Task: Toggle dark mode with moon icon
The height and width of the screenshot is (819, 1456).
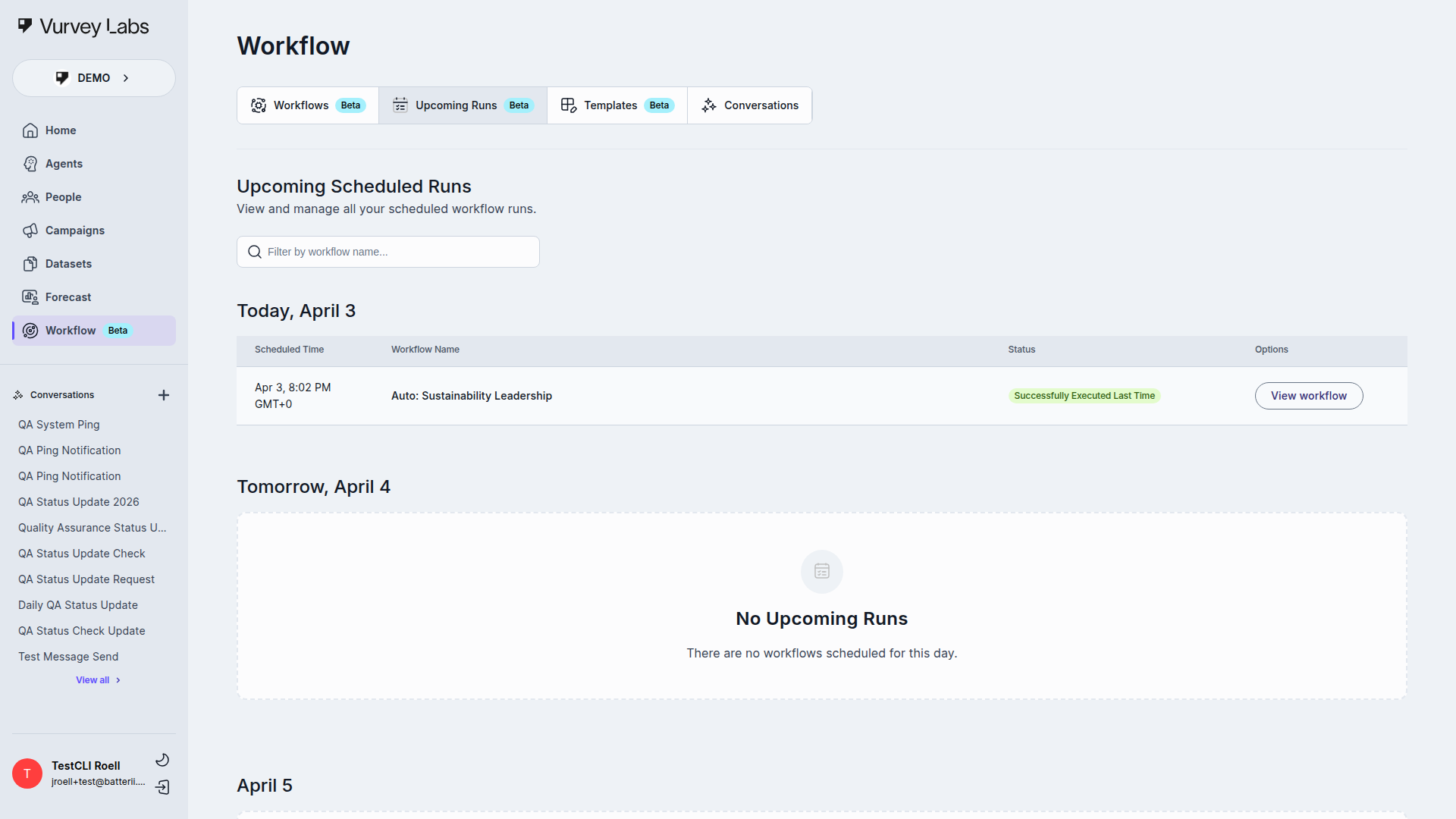Action: [162, 760]
